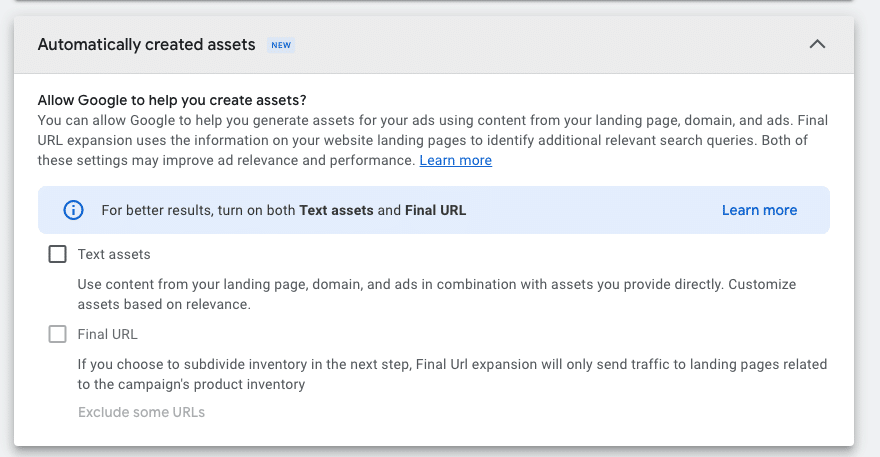
Task: Click bold Text assets words in the banner
Action: 336,210
